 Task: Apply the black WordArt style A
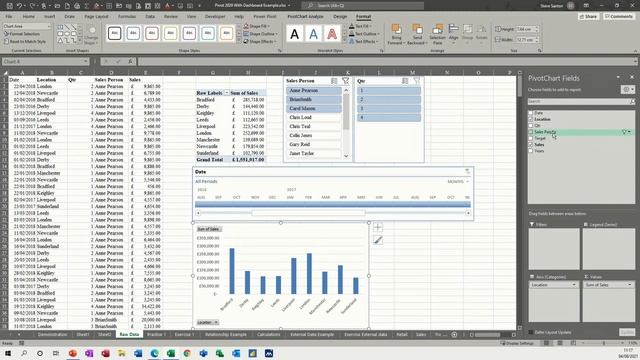click(295, 33)
